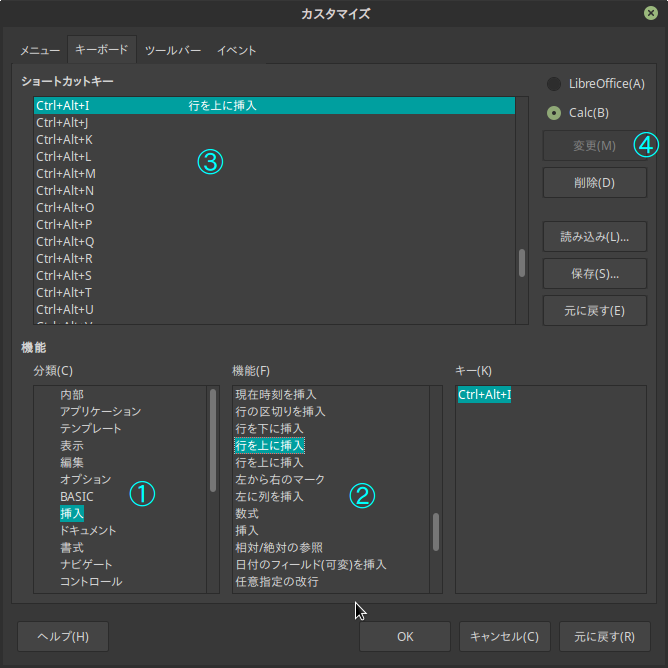This screenshot has width=668, height=668.
Task: Select 左に列を挿入 function
Action: coord(269,497)
